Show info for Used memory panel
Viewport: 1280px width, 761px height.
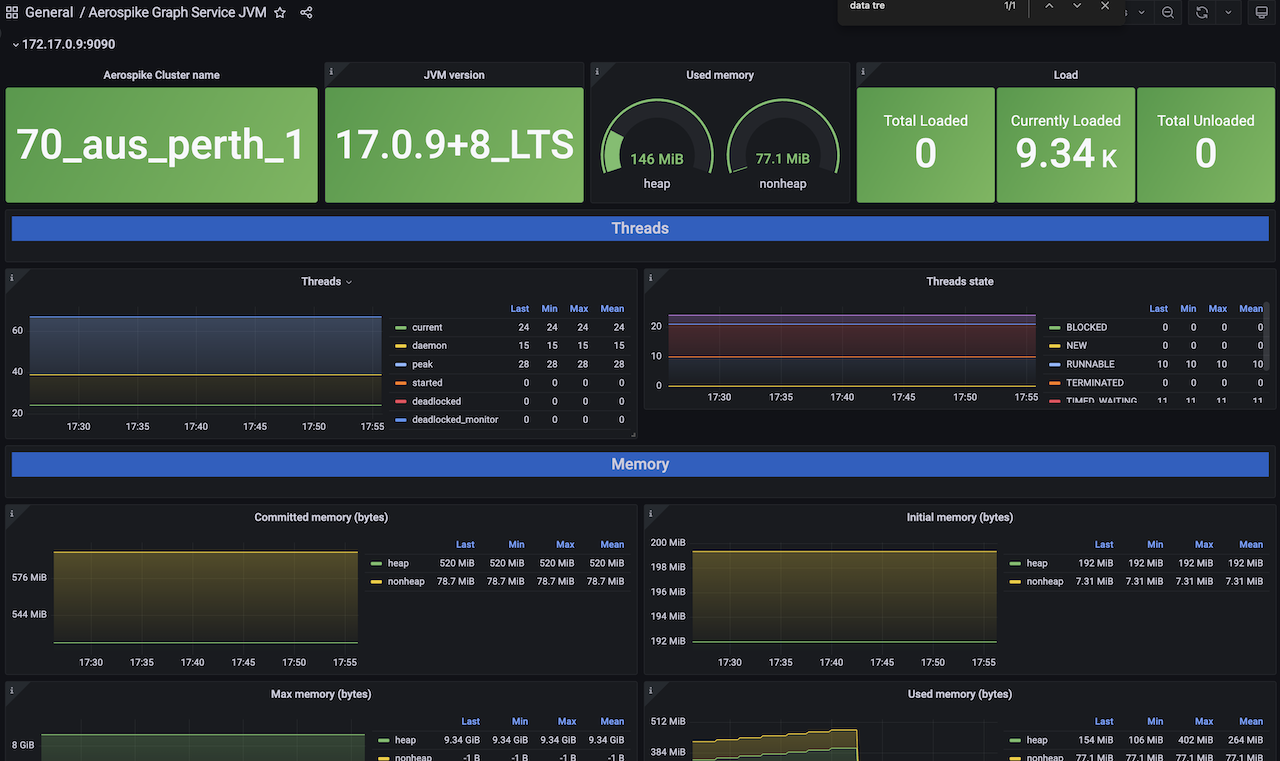click(x=597, y=71)
